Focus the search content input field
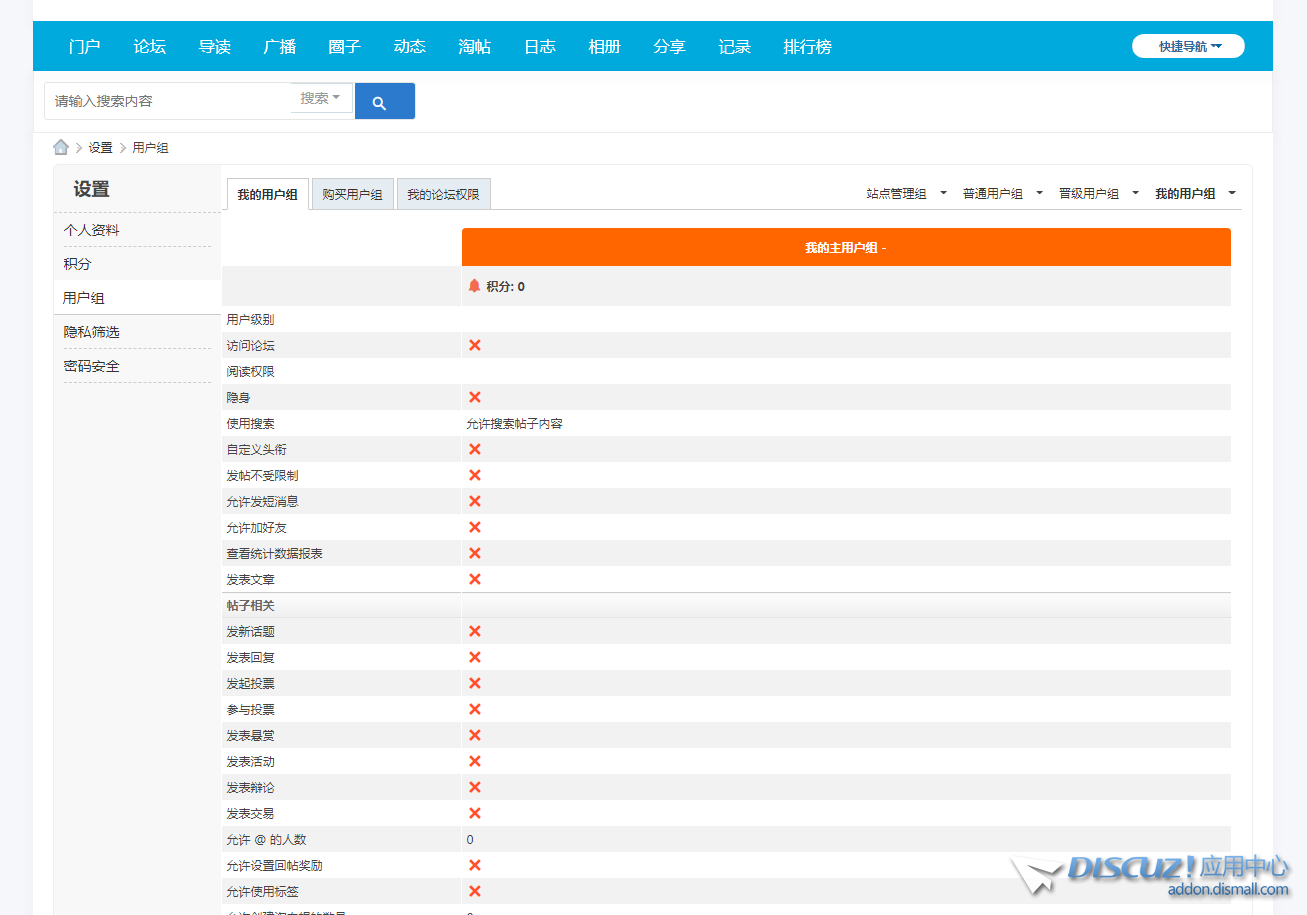 click(168, 101)
